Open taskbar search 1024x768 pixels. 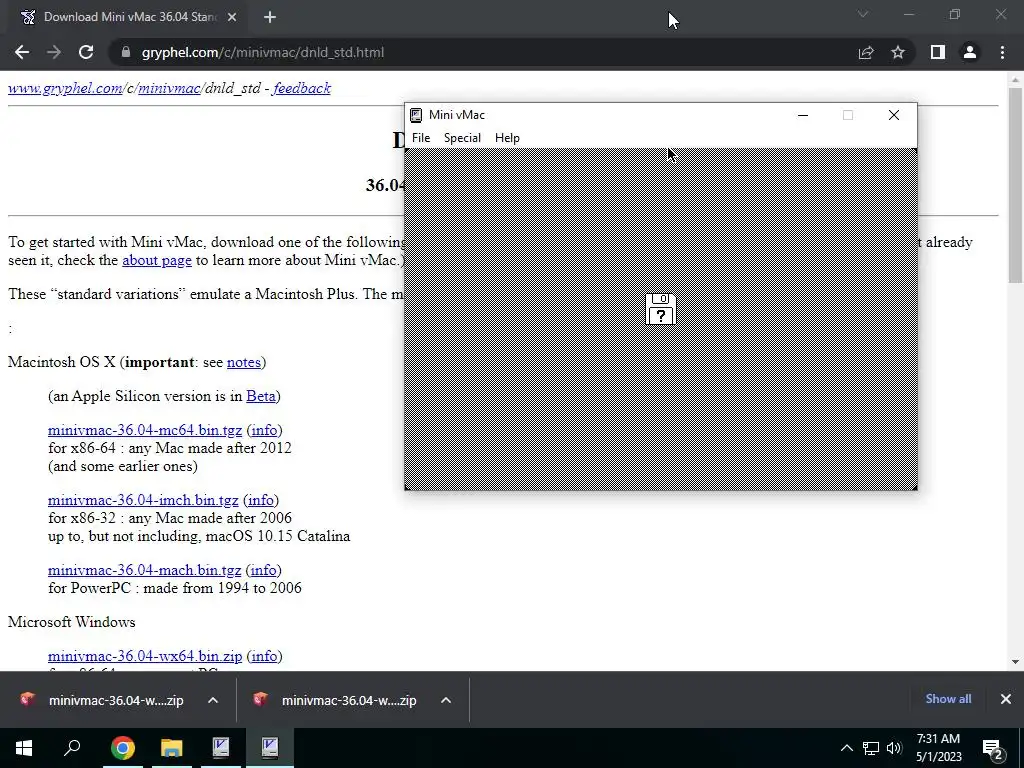pyautogui.click(x=72, y=748)
